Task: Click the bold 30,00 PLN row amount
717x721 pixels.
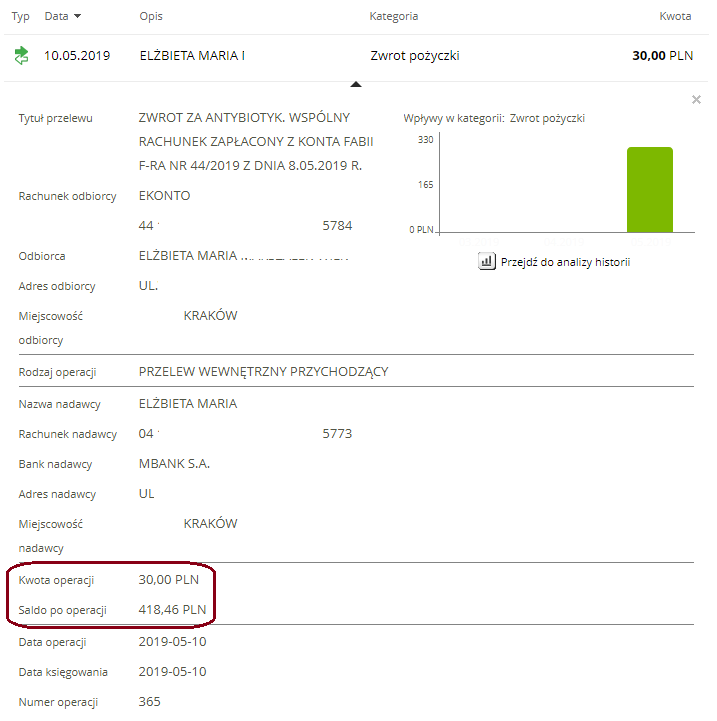Action: tap(662, 56)
